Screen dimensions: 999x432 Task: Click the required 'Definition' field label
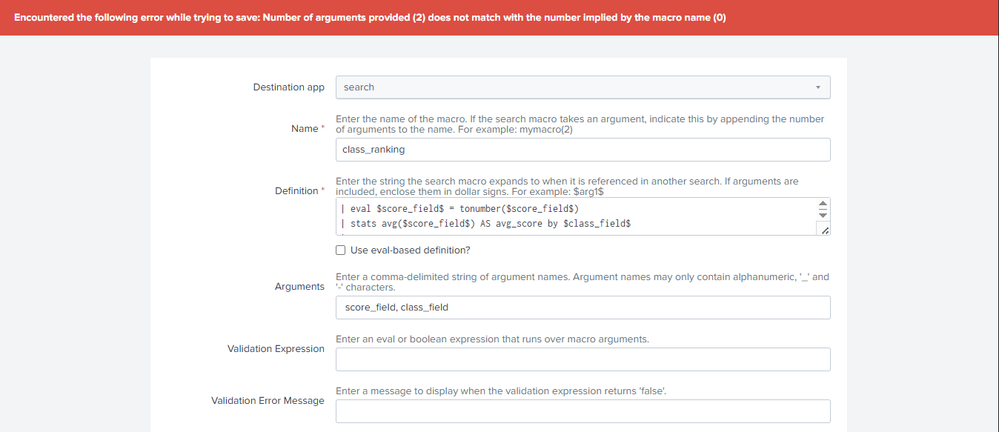(299, 190)
